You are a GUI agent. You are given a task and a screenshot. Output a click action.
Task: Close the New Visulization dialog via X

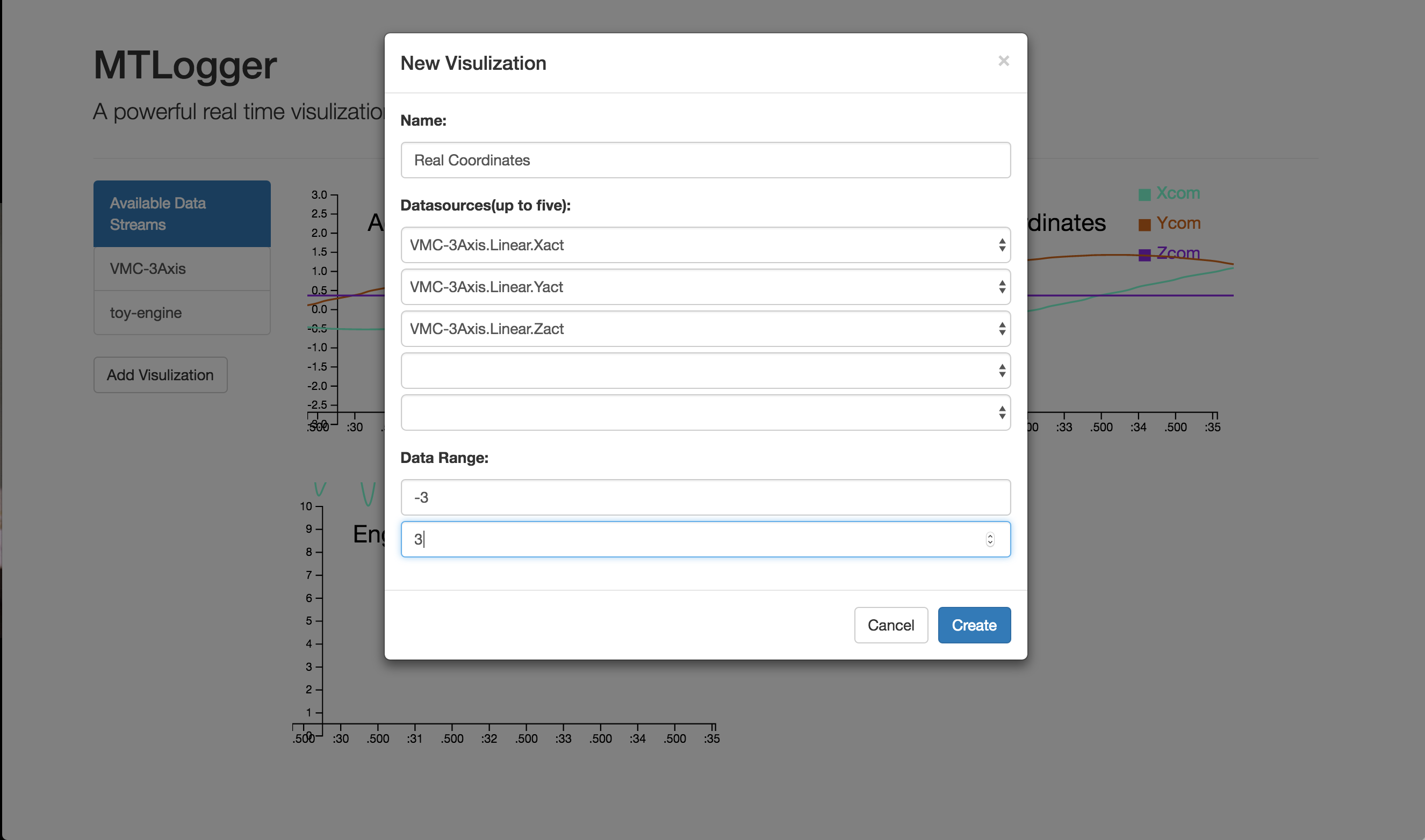1003,61
